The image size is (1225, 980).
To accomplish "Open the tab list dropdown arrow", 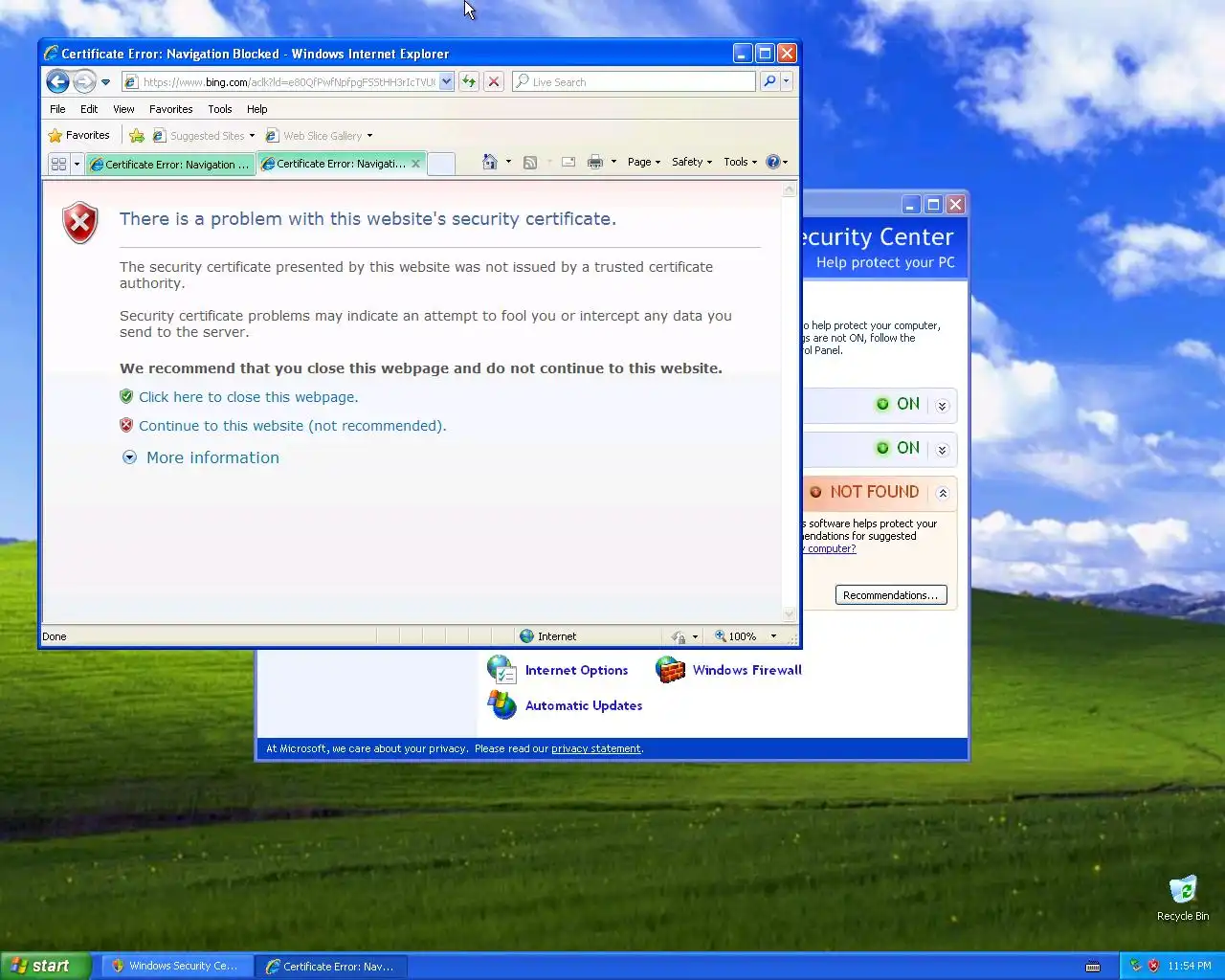I will [x=77, y=164].
